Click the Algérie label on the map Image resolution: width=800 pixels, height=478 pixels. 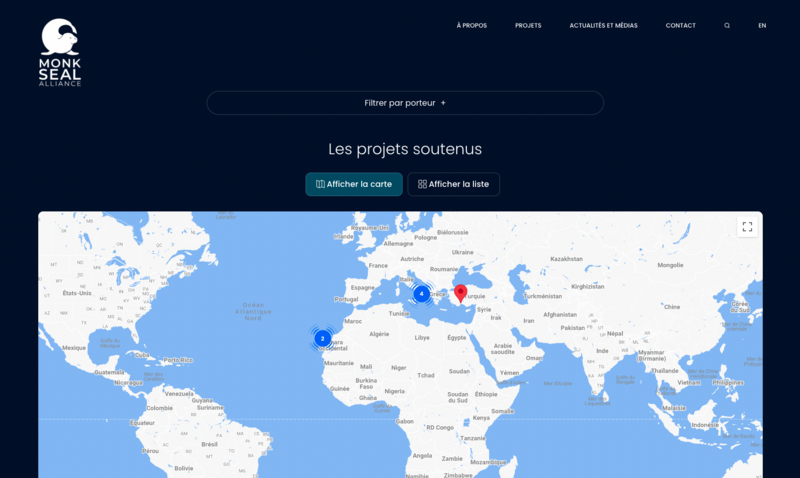tap(380, 334)
